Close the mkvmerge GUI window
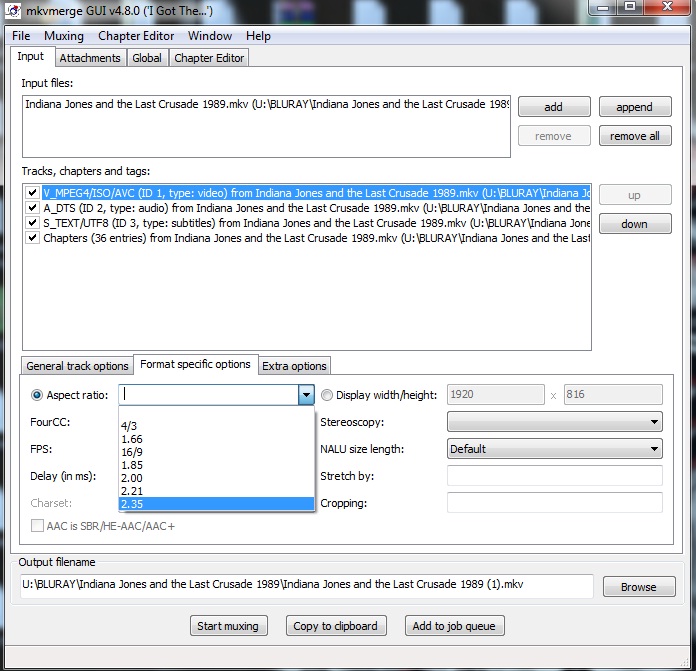Viewport: 696px width, 671px height. point(667,7)
